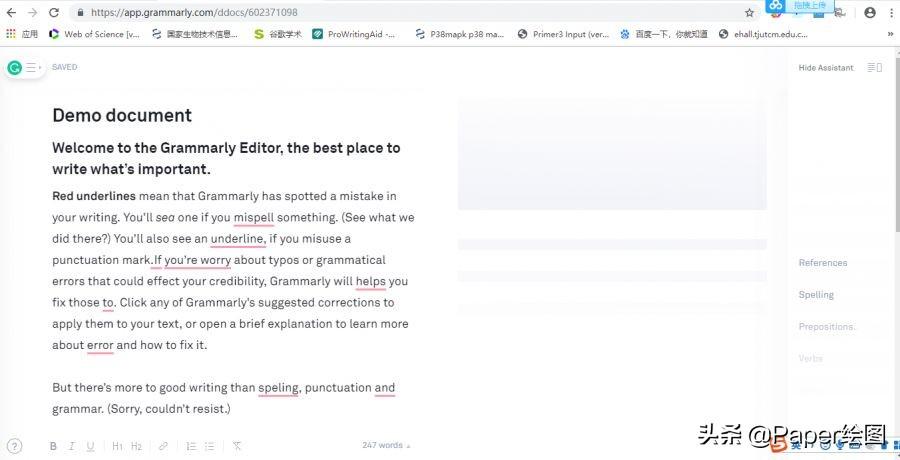The height and width of the screenshot is (460, 900).
Task: Go back with browser back arrow
Action: coord(11,12)
